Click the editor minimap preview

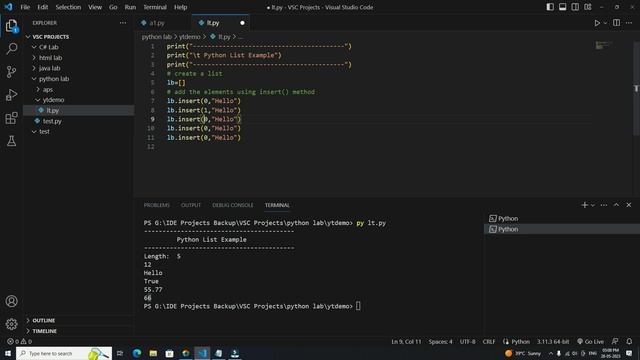[x=604, y=45]
